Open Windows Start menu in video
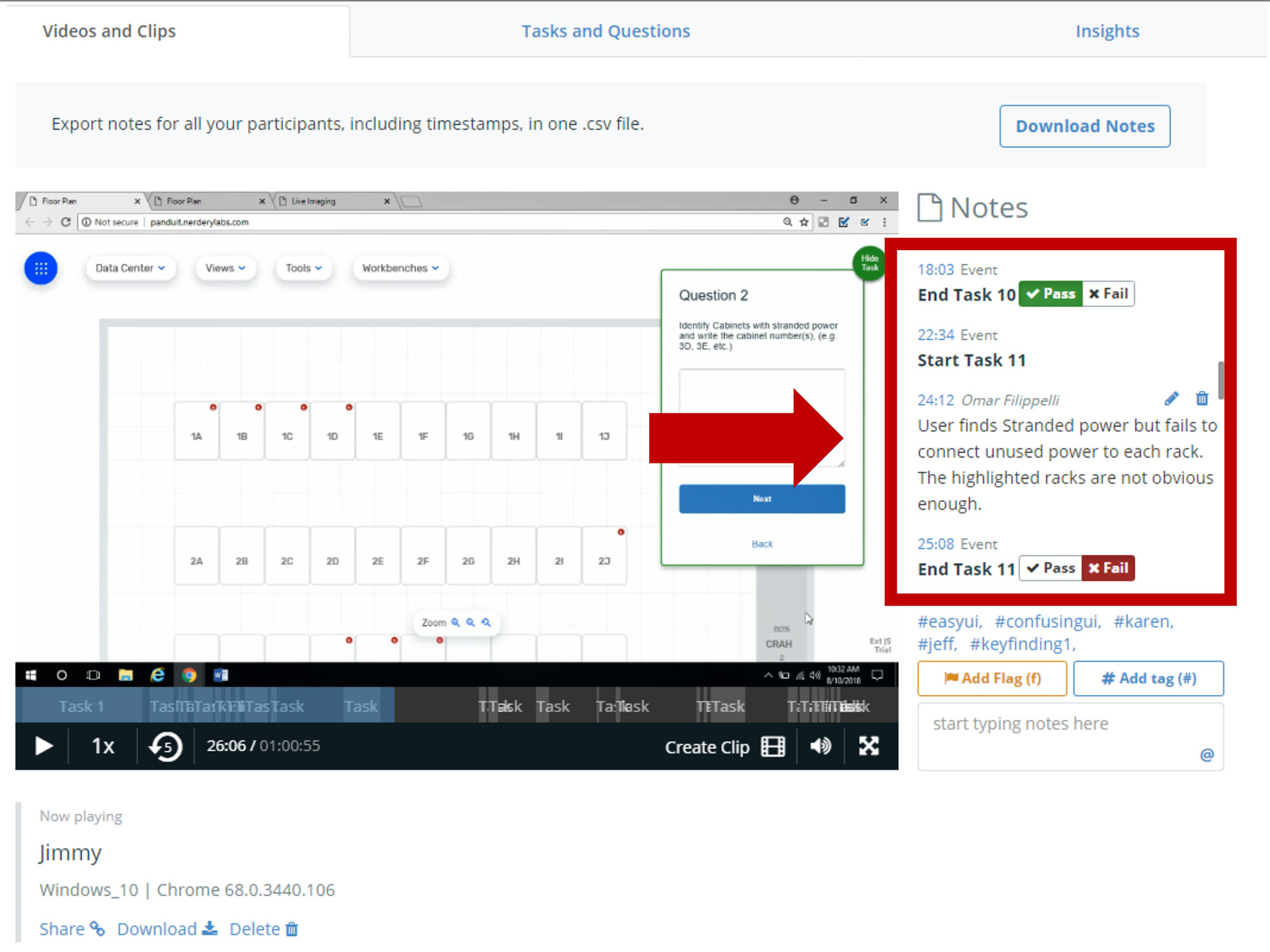The width and height of the screenshot is (1270, 952). pos(30,675)
